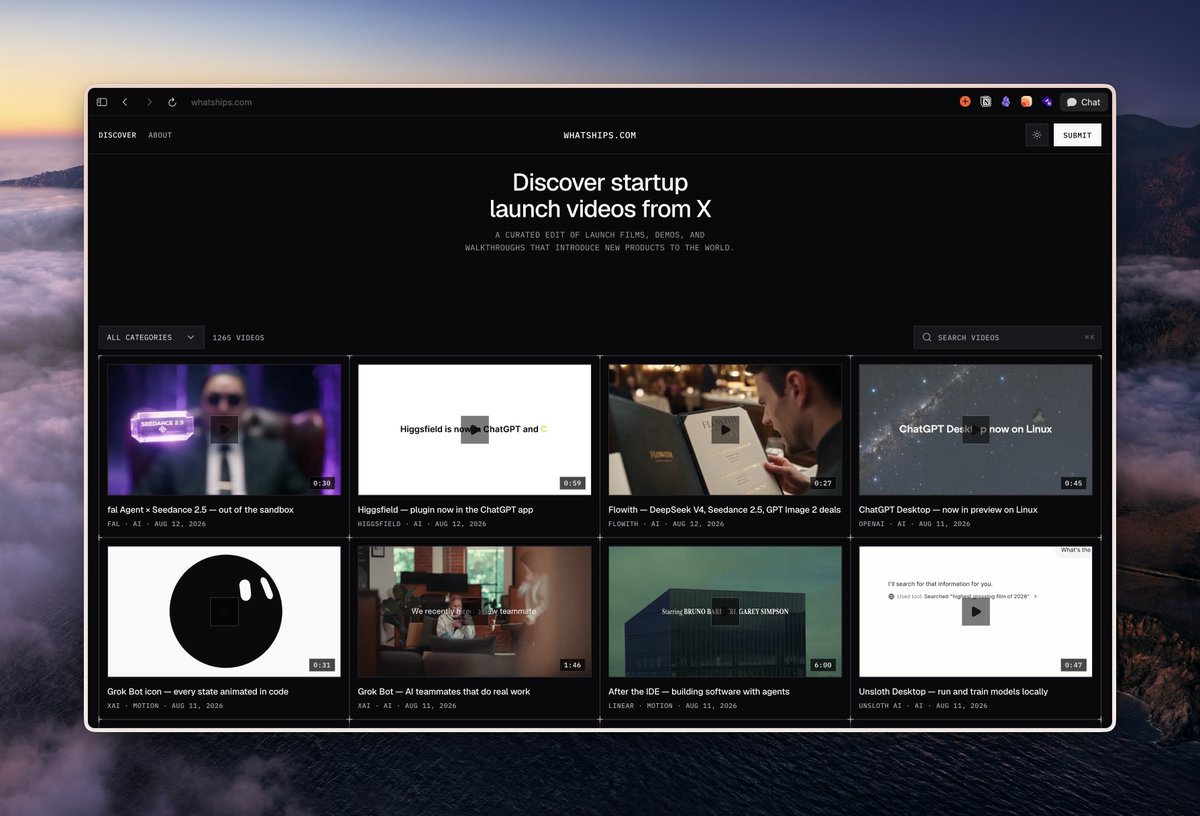Image resolution: width=1200 pixels, height=816 pixels.
Task: Play the Unsloth Desktop video
Action: pyautogui.click(x=976, y=611)
